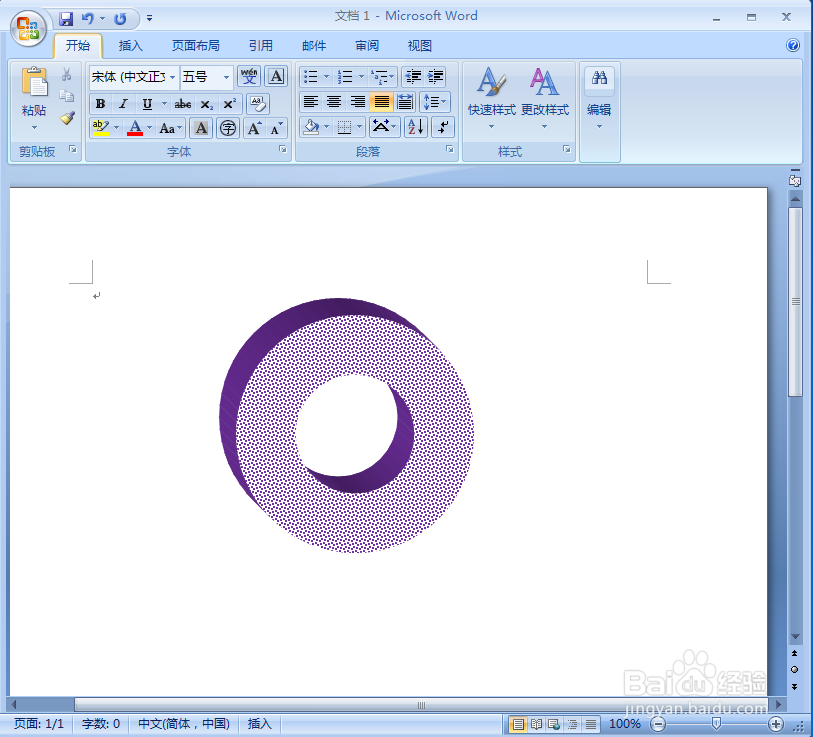Click the Paste clipboard icon
Image resolution: width=813 pixels, height=737 pixels.
(34, 82)
